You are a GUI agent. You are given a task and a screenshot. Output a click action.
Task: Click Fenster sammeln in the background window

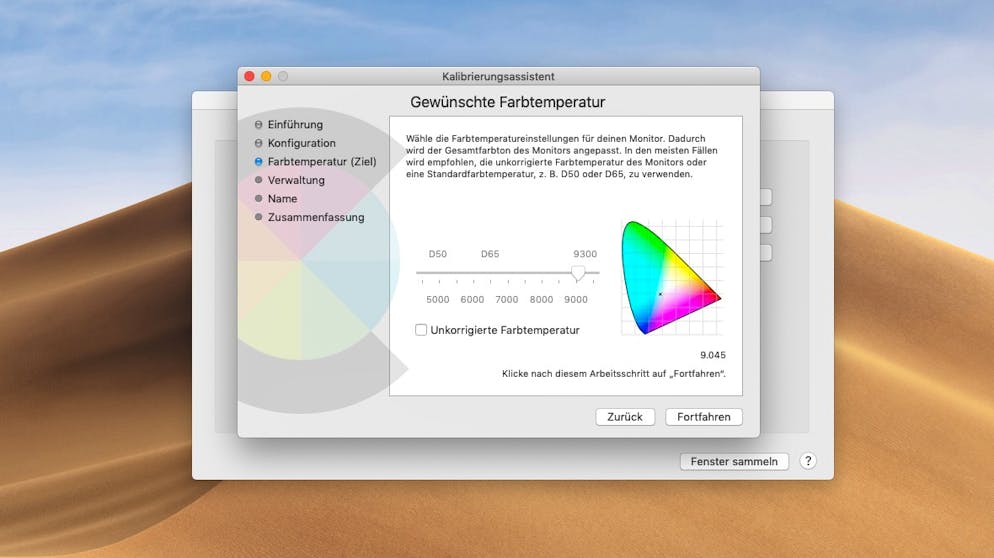pyautogui.click(x=734, y=461)
